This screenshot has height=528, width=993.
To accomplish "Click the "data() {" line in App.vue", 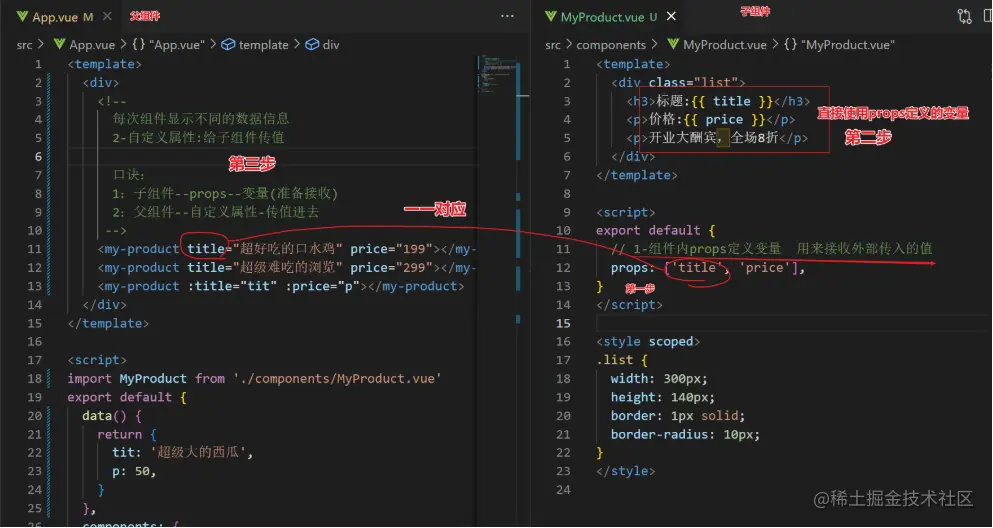I will click(x=112, y=415).
